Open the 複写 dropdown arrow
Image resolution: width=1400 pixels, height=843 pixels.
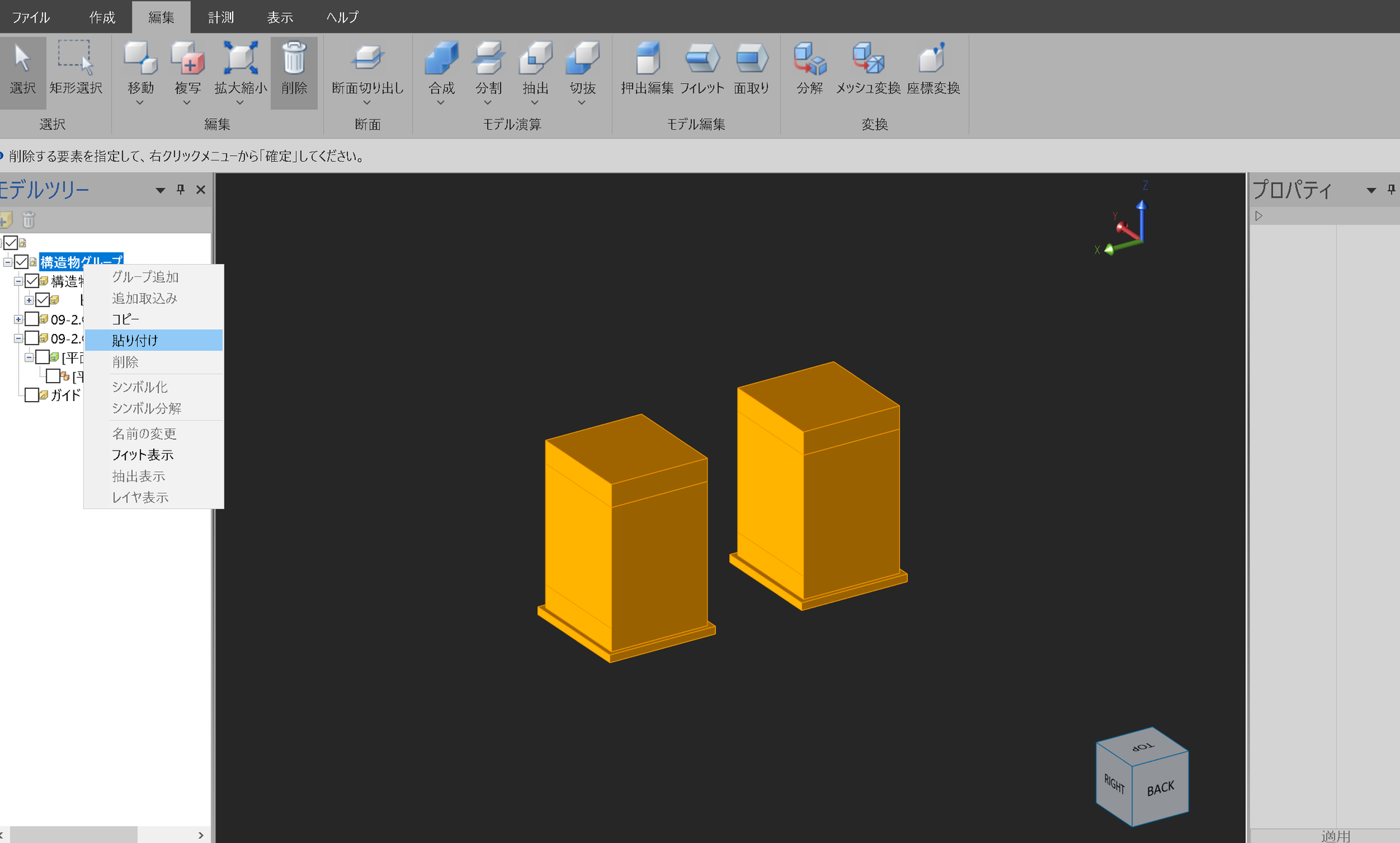tap(187, 103)
